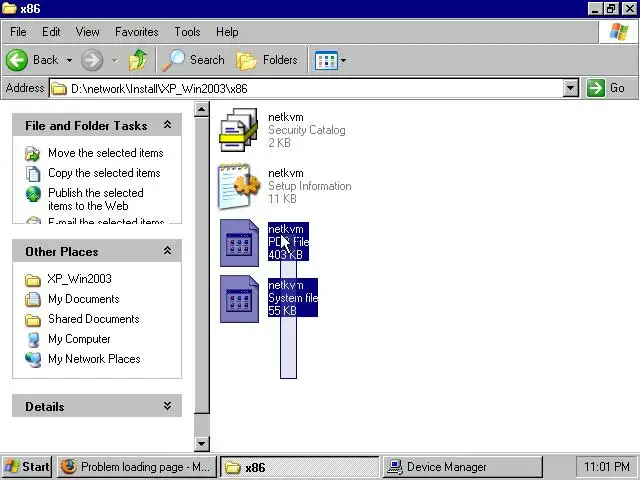Click the Publish to Web globe icon

pos(33,194)
